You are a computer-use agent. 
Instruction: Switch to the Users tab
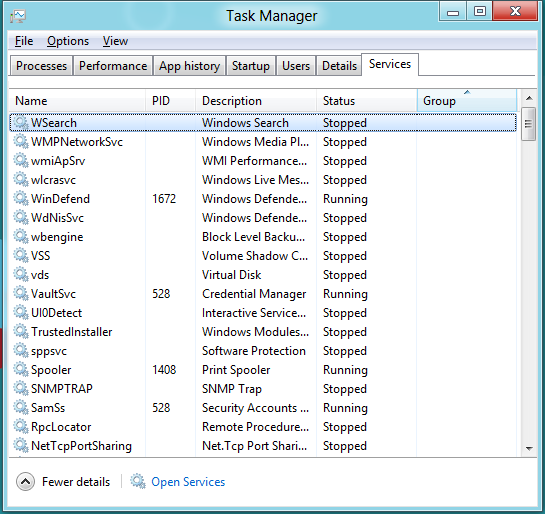point(296,66)
